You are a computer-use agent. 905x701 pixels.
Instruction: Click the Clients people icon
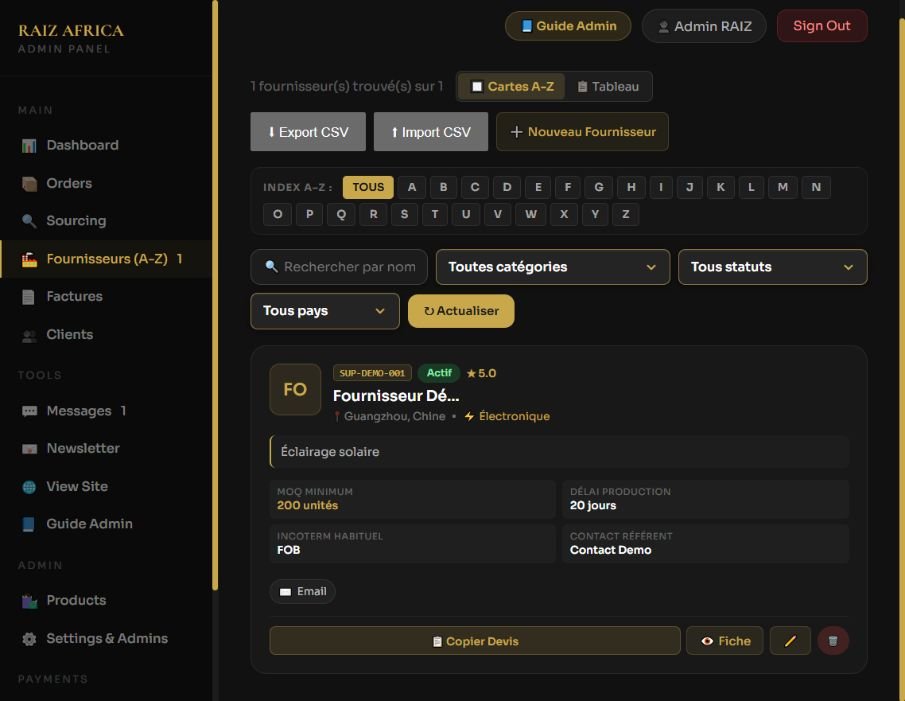pyautogui.click(x=29, y=335)
